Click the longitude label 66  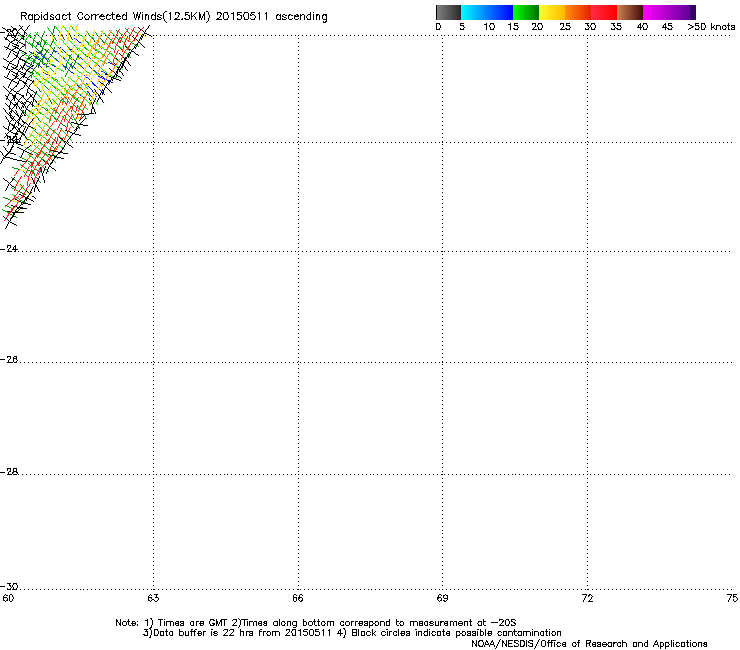coord(298,599)
